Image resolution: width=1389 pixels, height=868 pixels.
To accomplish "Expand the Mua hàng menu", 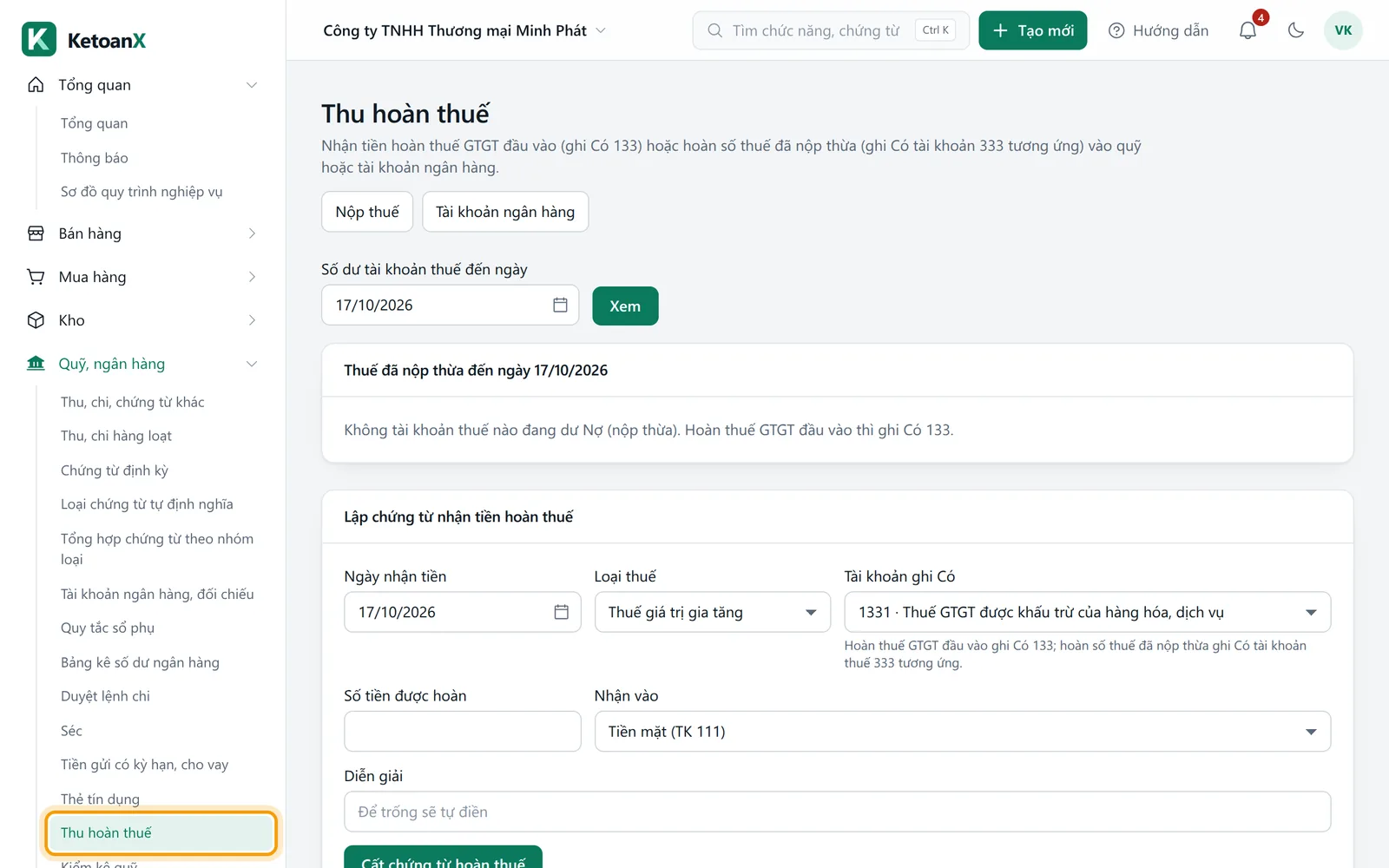I will pyautogui.click(x=252, y=277).
